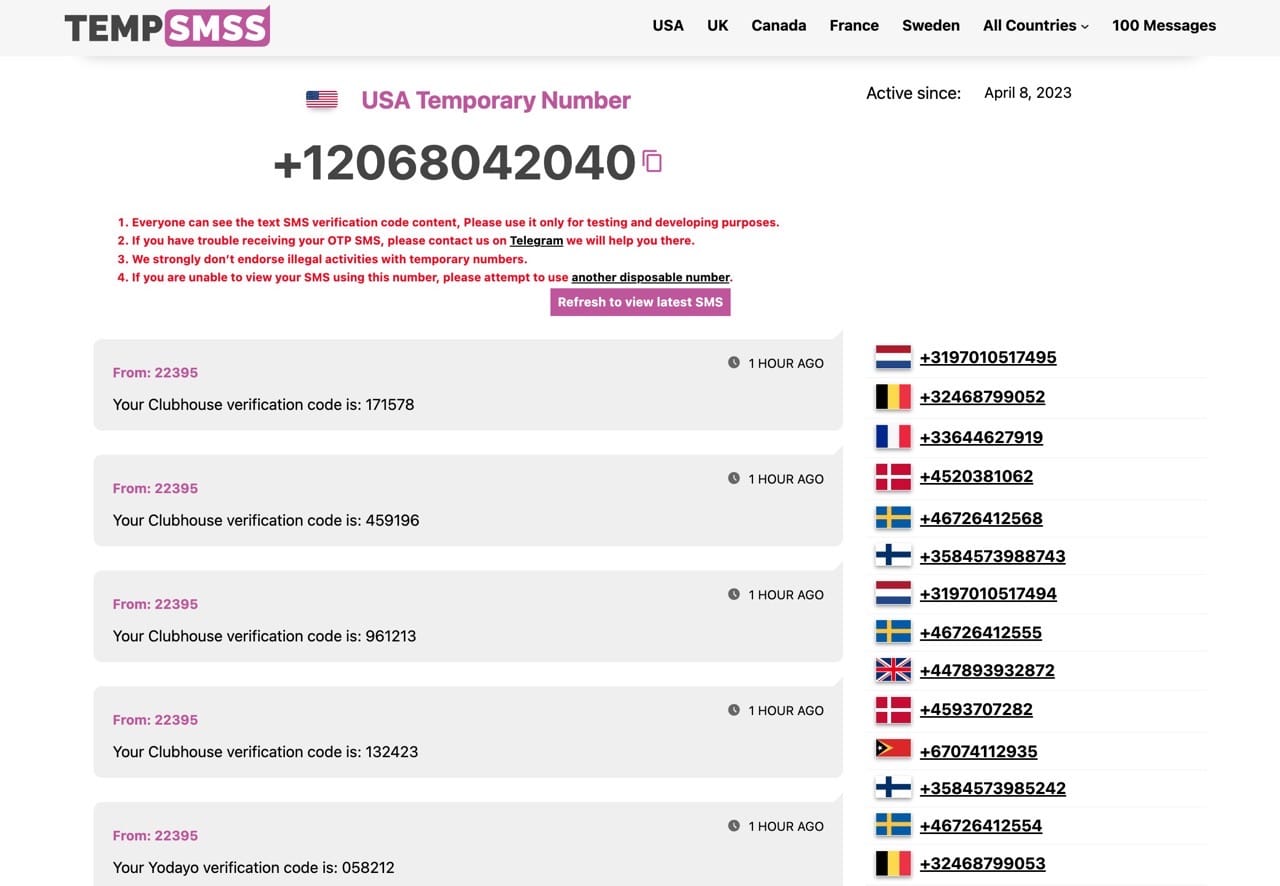Follow the another disposable number link
This screenshot has height=886, width=1280.
pyautogui.click(x=651, y=277)
